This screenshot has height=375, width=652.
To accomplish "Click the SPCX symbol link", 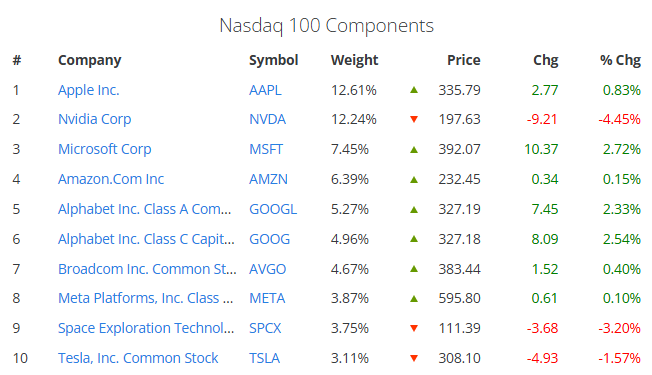I will [265, 328].
